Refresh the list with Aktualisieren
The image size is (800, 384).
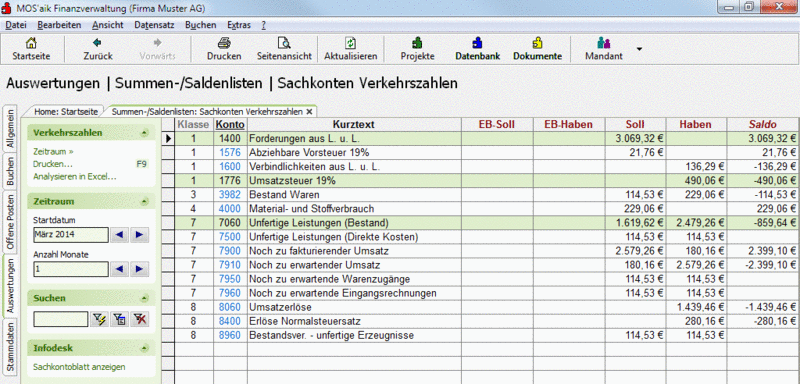coord(351,49)
